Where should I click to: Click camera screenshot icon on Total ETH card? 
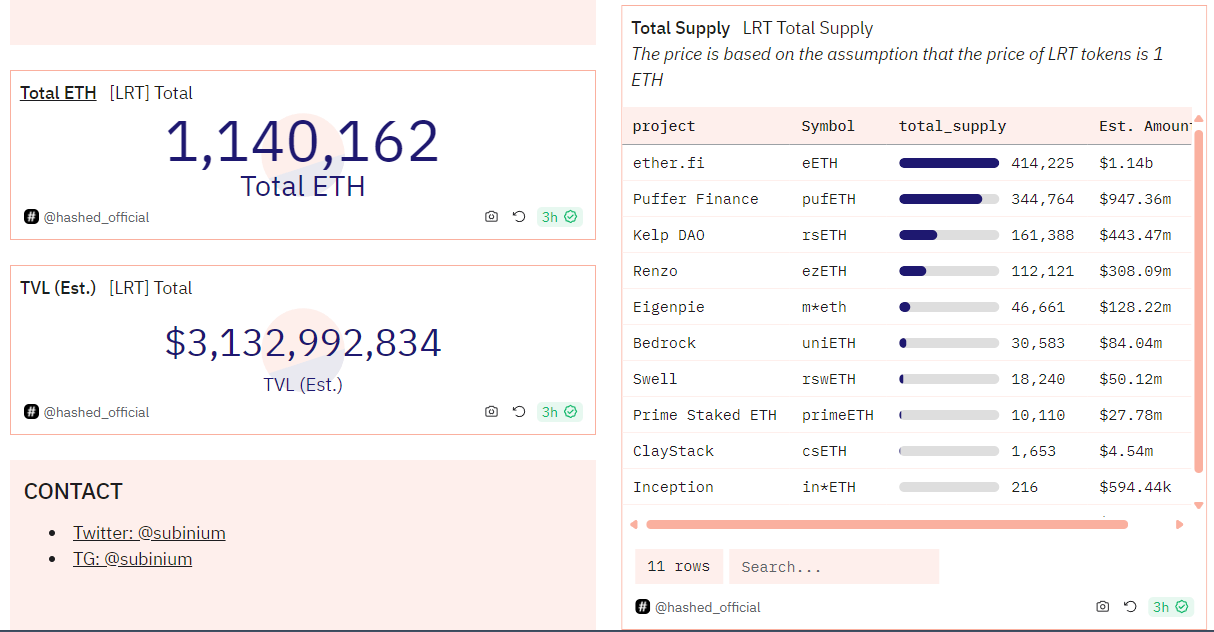[x=491, y=217]
